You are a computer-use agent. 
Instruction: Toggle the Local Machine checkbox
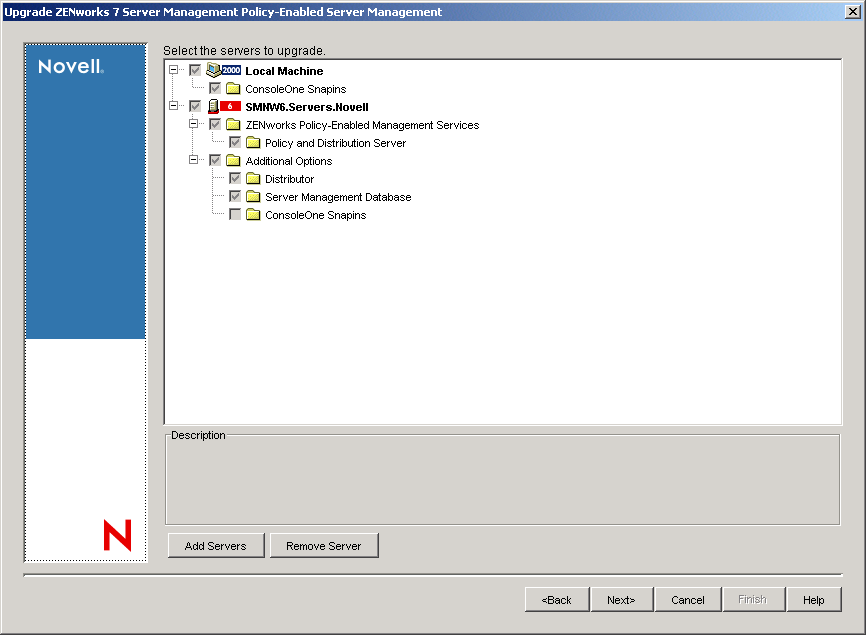(195, 70)
